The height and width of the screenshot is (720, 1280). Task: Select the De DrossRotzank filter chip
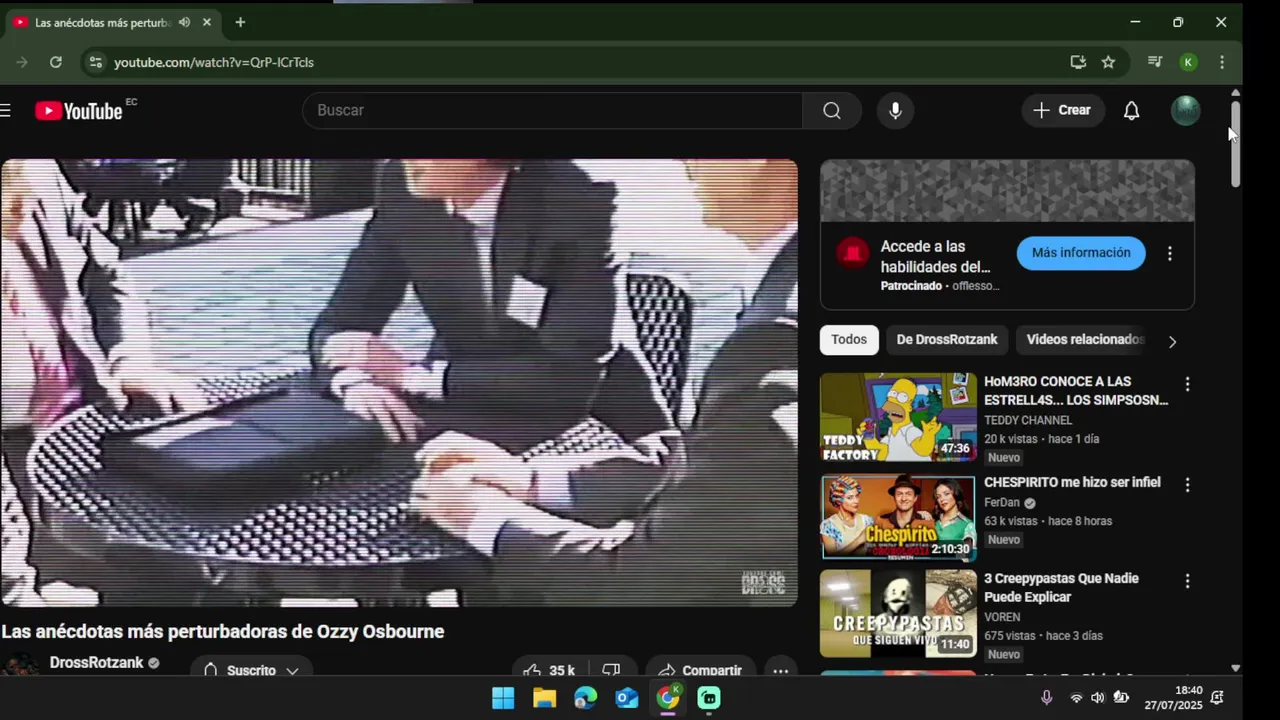[947, 340]
